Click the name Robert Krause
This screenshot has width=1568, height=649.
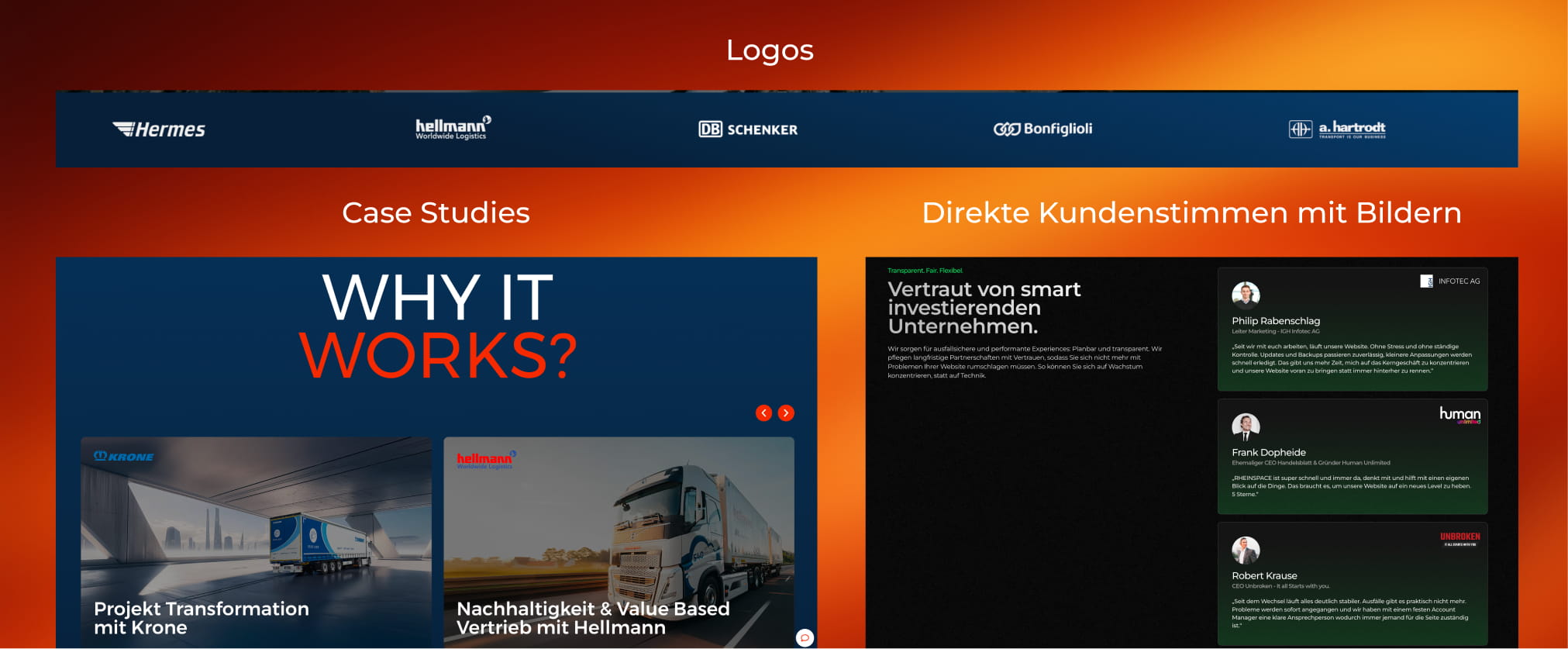1264,576
